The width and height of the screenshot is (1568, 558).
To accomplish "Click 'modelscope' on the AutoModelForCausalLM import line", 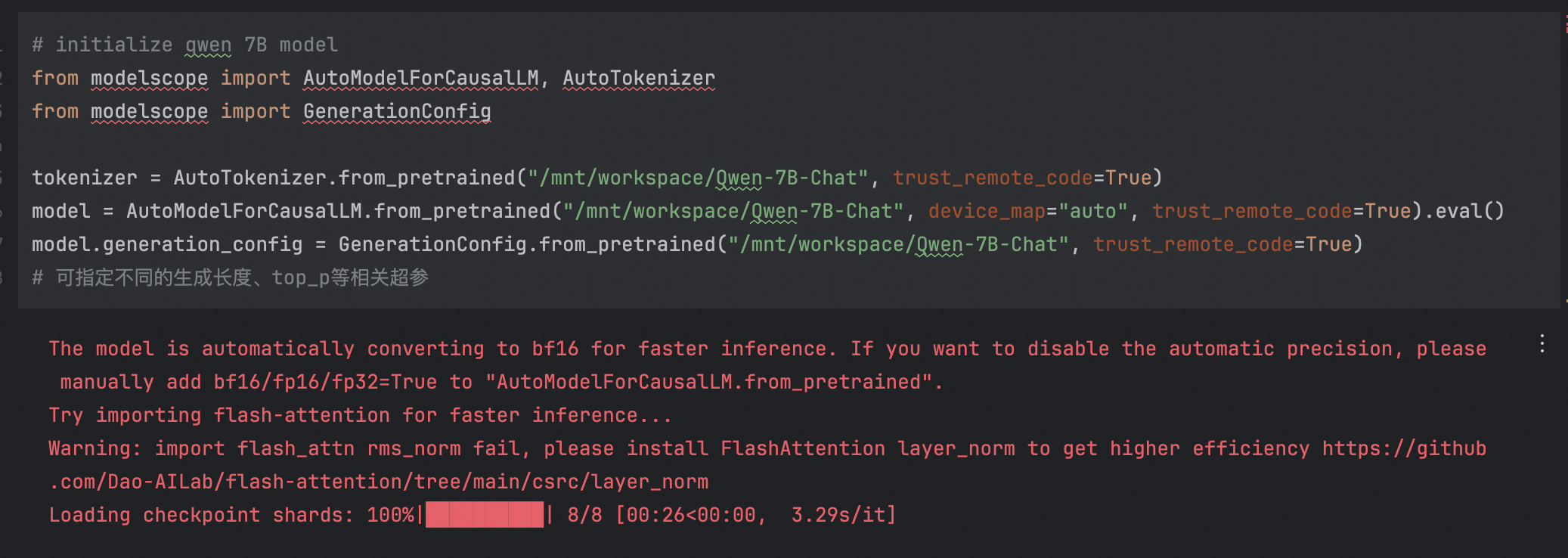I will tap(149, 78).
